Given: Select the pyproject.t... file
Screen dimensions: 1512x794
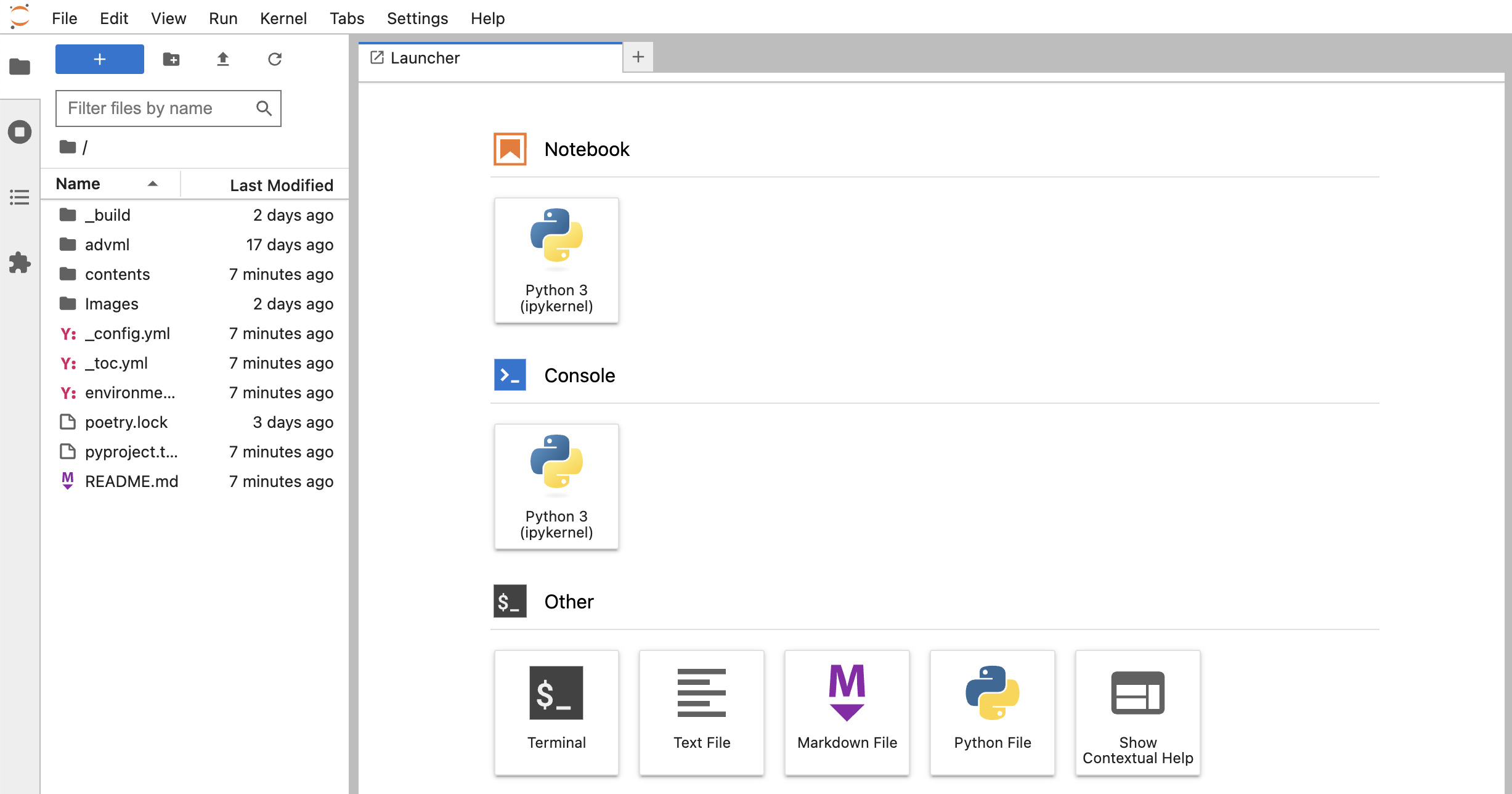Looking at the screenshot, I should pos(195,452).
